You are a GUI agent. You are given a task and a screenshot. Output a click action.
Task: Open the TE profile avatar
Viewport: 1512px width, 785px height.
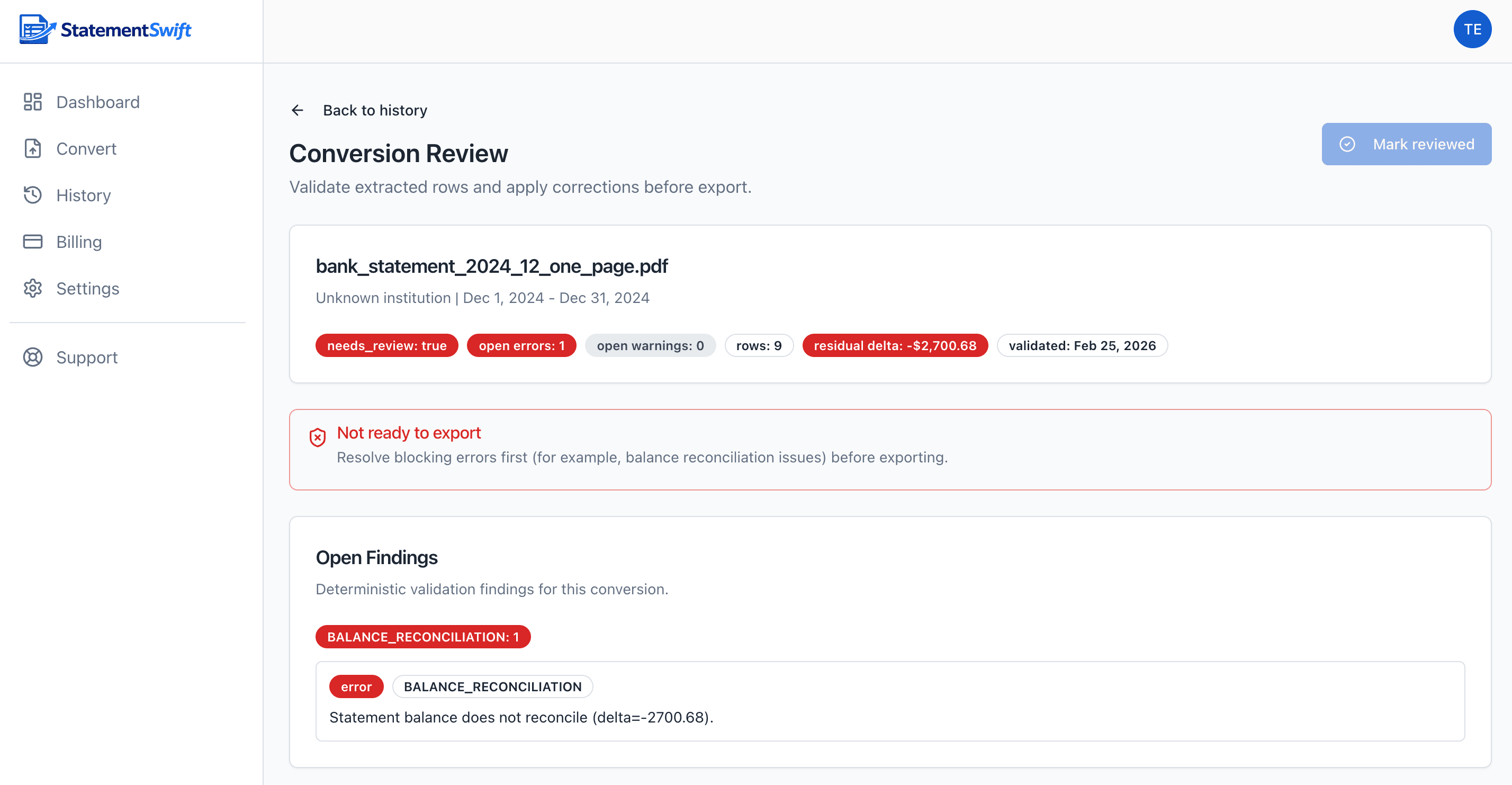coord(1473,29)
